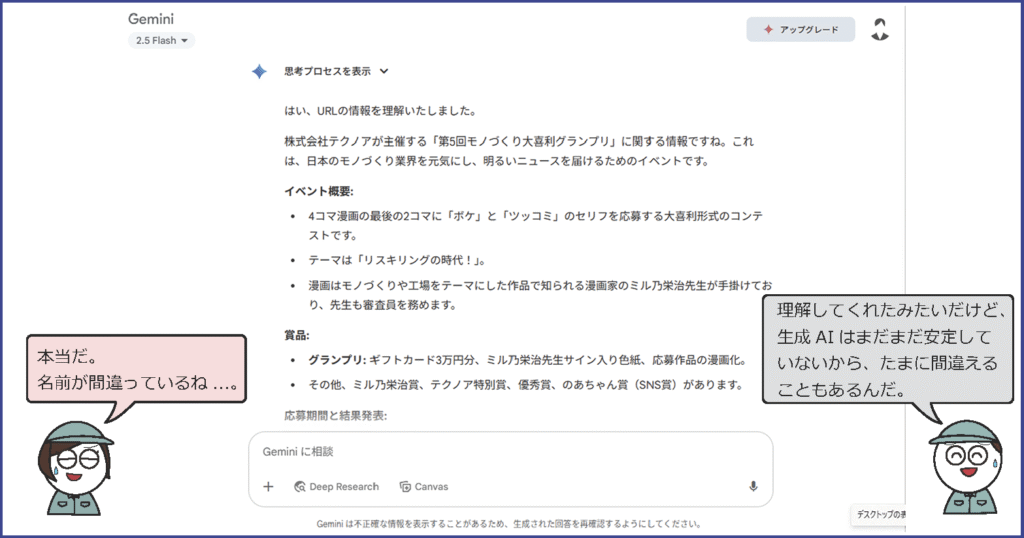Click the red sparkle on upgrade button

[x=769, y=29]
